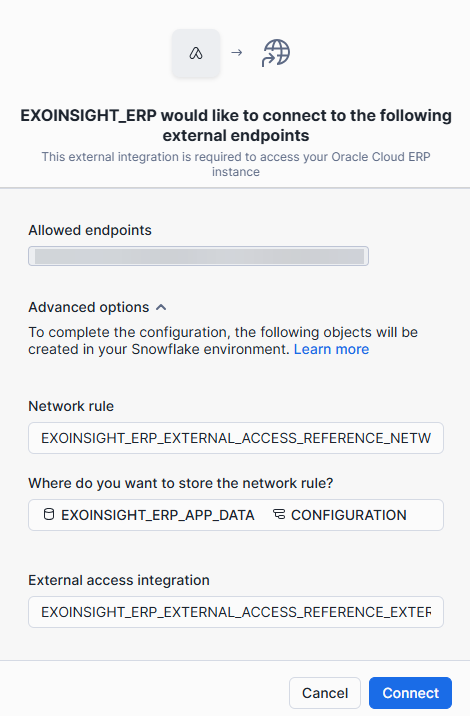Select the EXOINSIGHT_ERP_APP_DATA database name

click(158, 515)
